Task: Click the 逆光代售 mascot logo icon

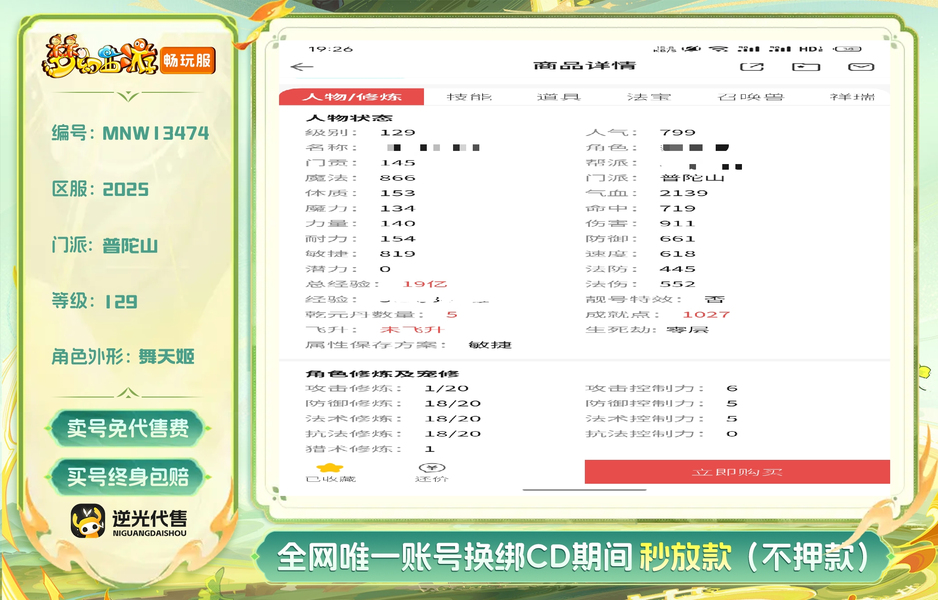Action: [x=88, y=520]
